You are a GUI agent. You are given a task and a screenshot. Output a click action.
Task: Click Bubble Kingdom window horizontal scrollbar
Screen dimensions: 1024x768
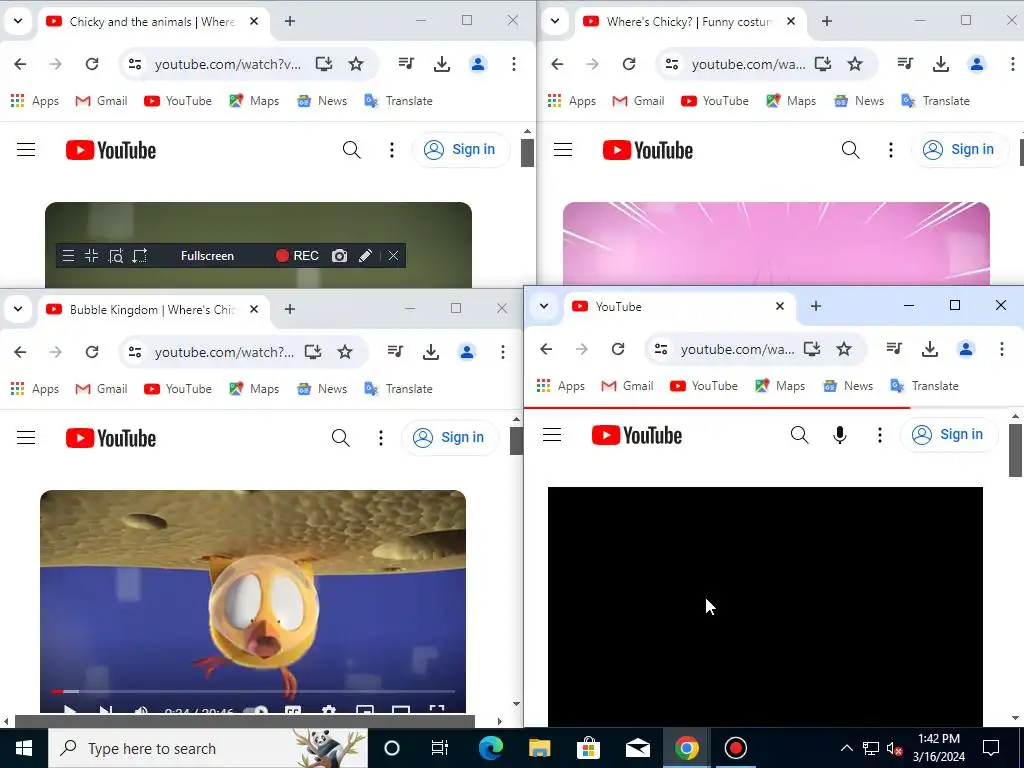point(245,722)
